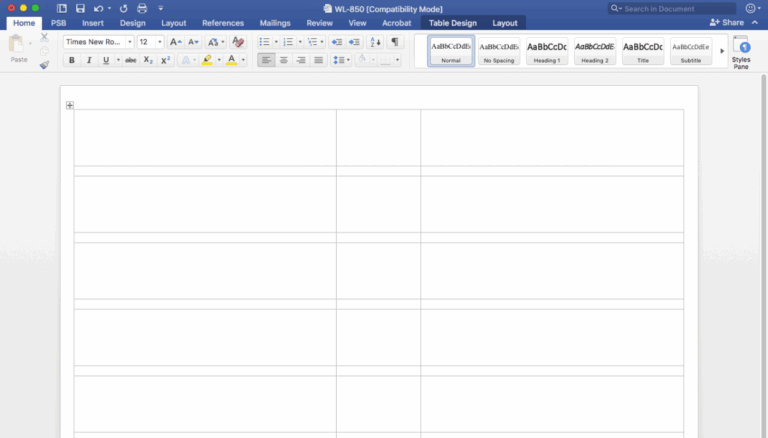Switch to the Design tab
The height and width of the screenshot is (438, 768).
[132, 23]
